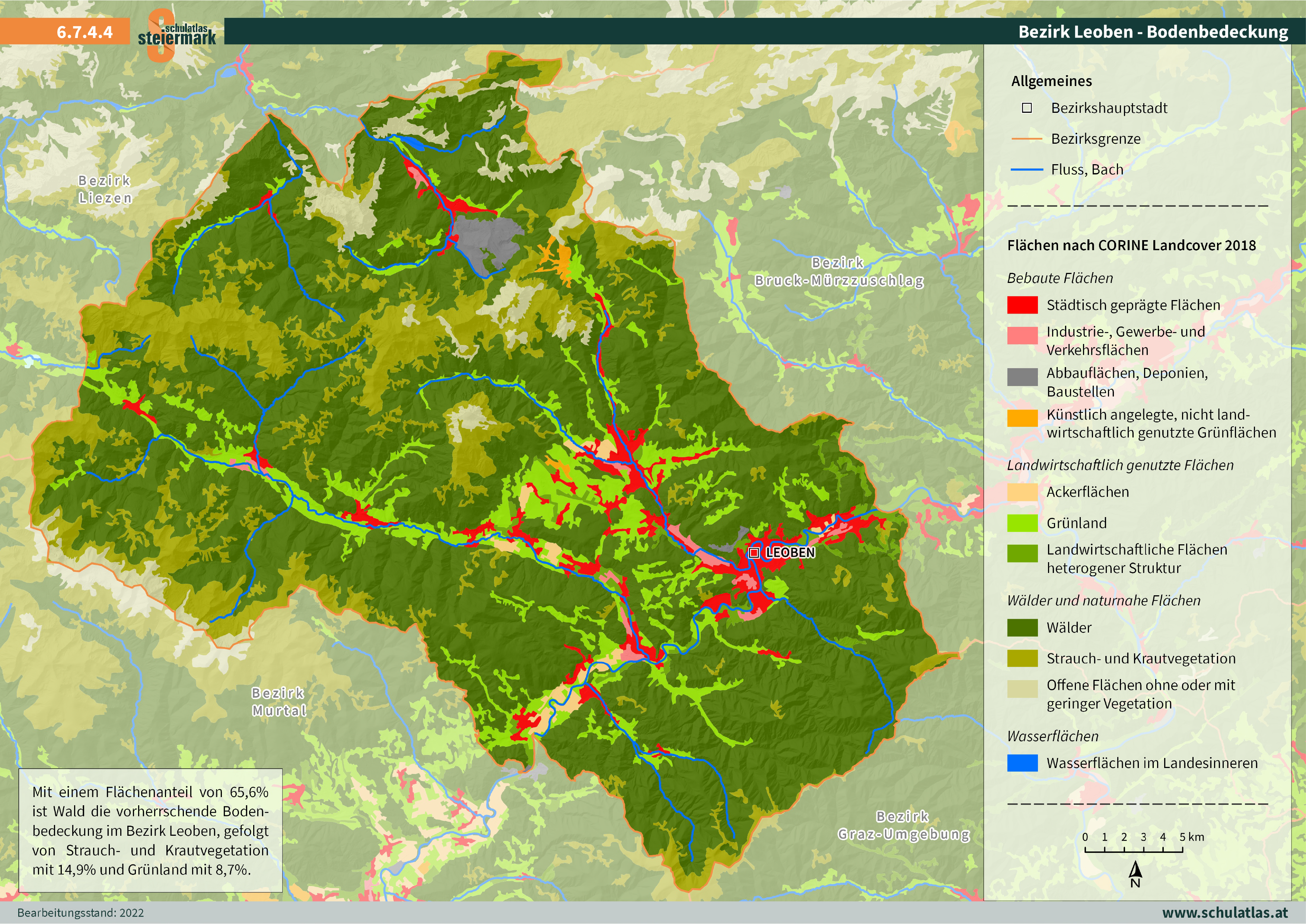Click the red Städtisch geprägte Flächen swatch
Image resolution: width=1306 pixels, height=924 pixels.
pos(1022,305)
